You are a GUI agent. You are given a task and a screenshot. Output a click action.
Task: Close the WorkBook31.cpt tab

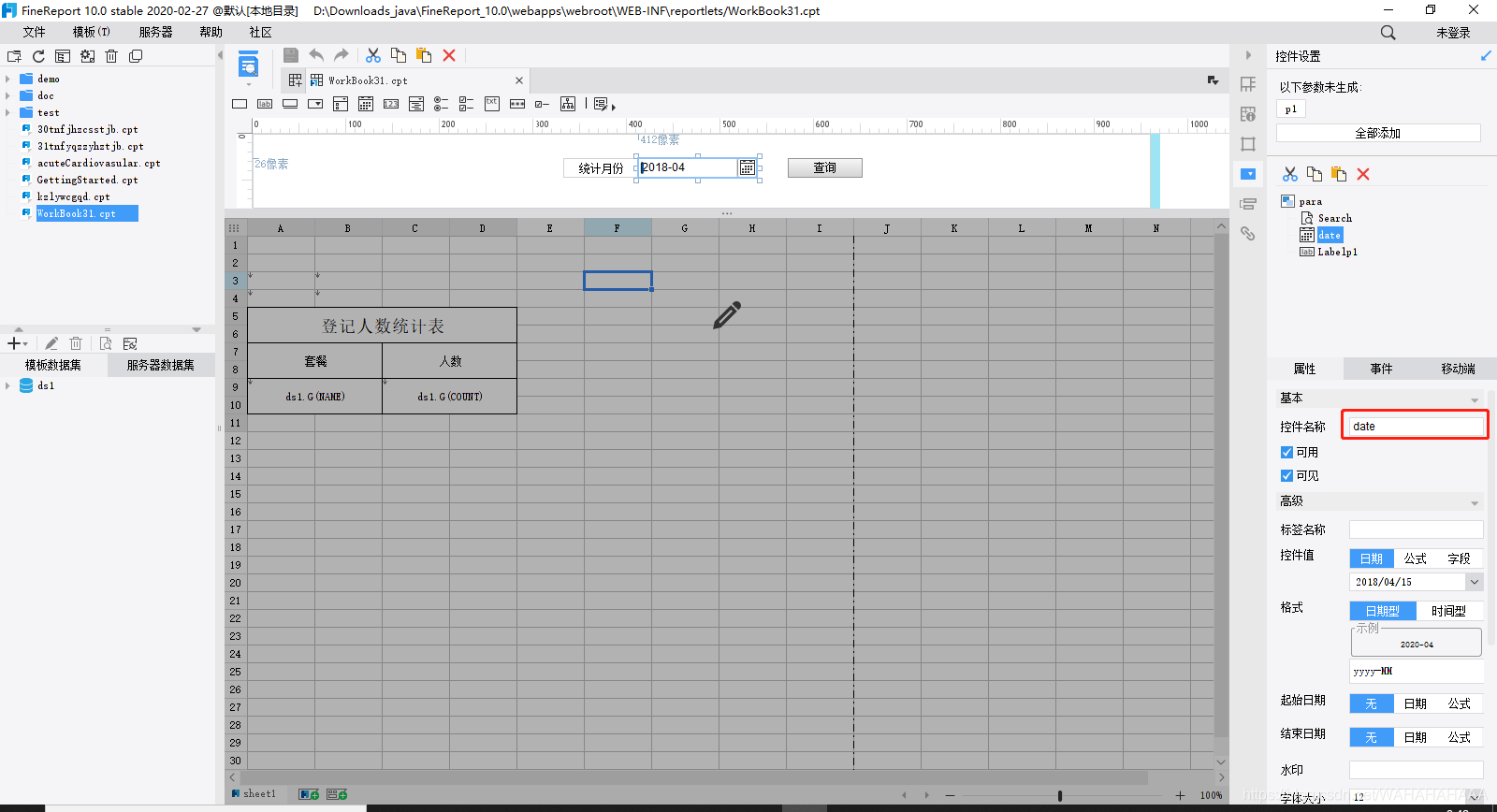pyautogui.click(x=519, y=80)
